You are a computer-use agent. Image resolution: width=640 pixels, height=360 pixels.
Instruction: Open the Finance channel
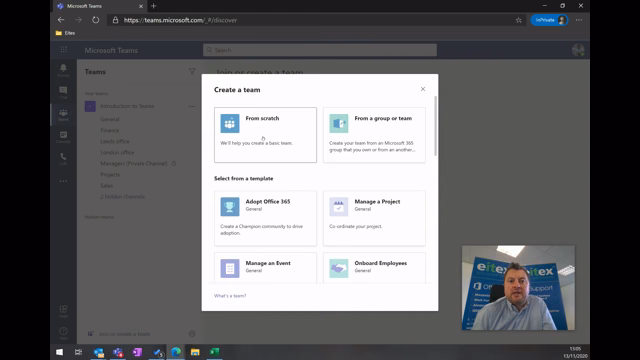[110, 130]
